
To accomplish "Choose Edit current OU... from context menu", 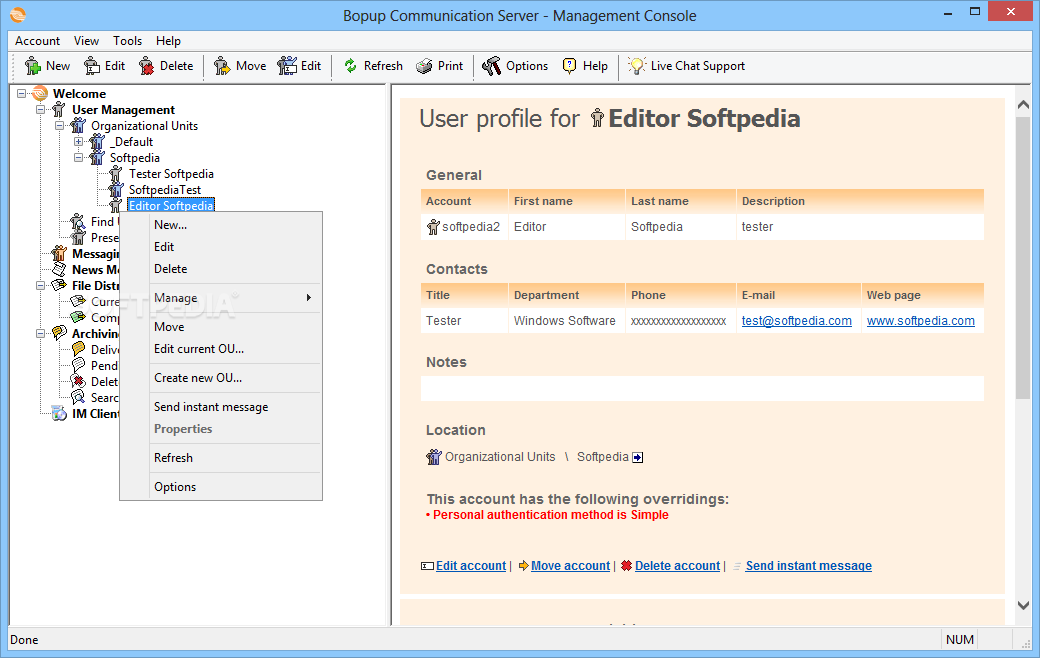I will (x=221, y=349).
